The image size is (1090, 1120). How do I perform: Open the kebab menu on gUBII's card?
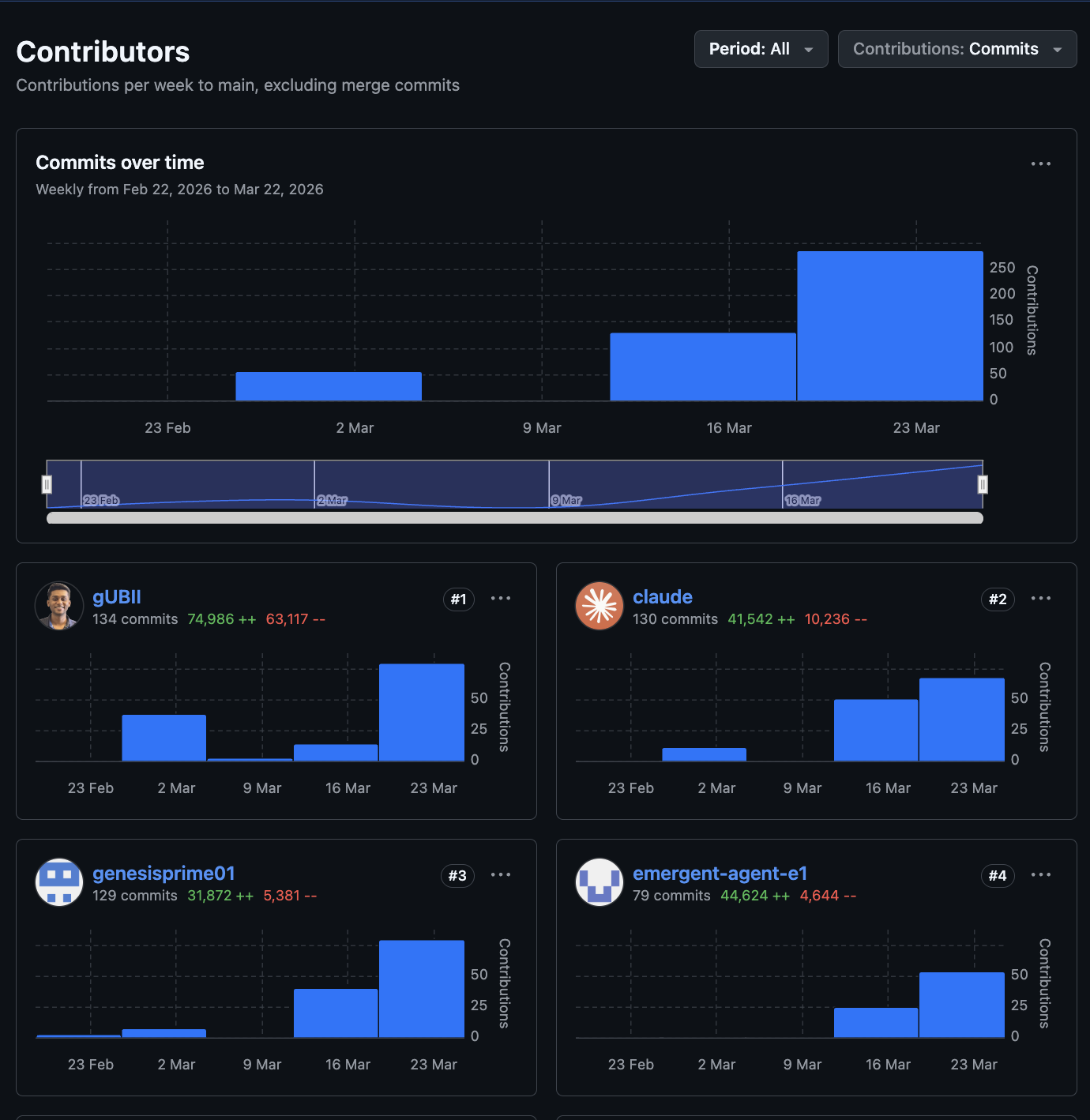(x=501, y=598)
